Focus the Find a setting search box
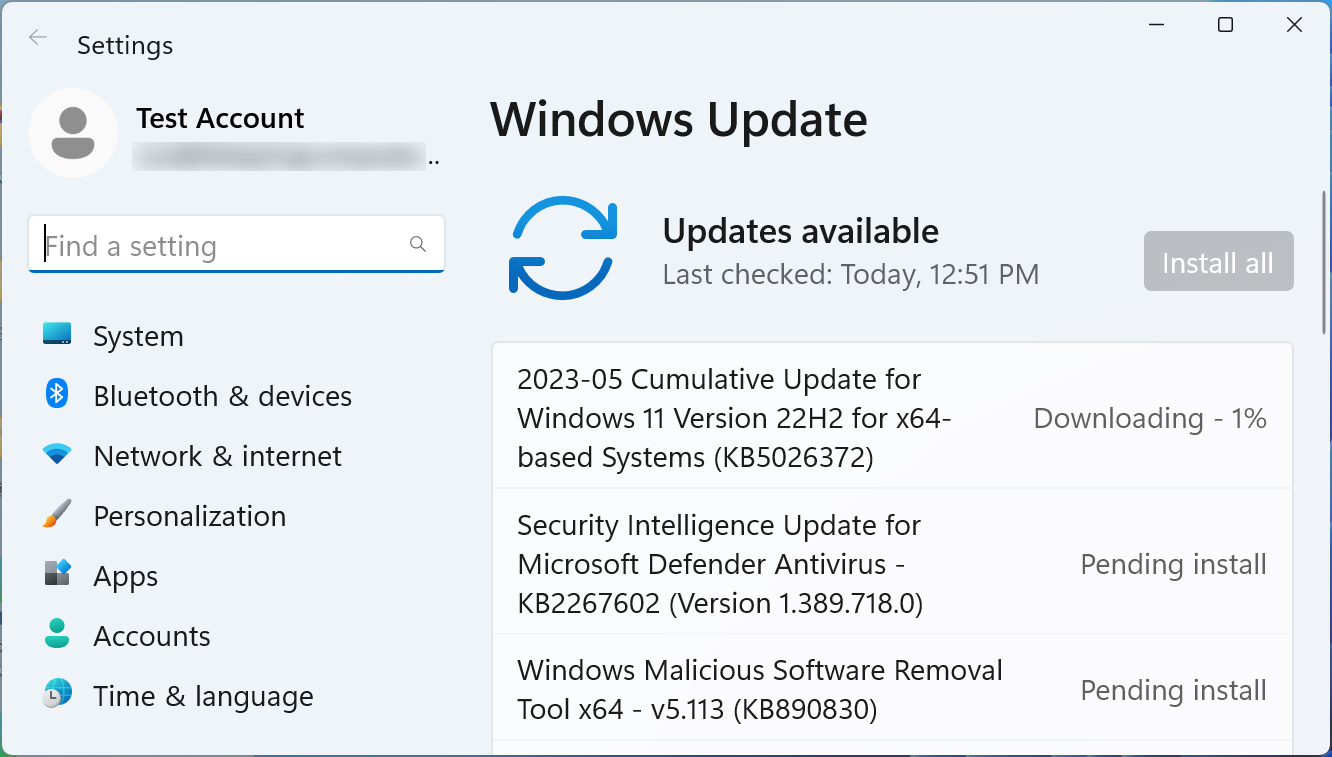The height and width of the screenshot is (757, 1332). (236, 244)
